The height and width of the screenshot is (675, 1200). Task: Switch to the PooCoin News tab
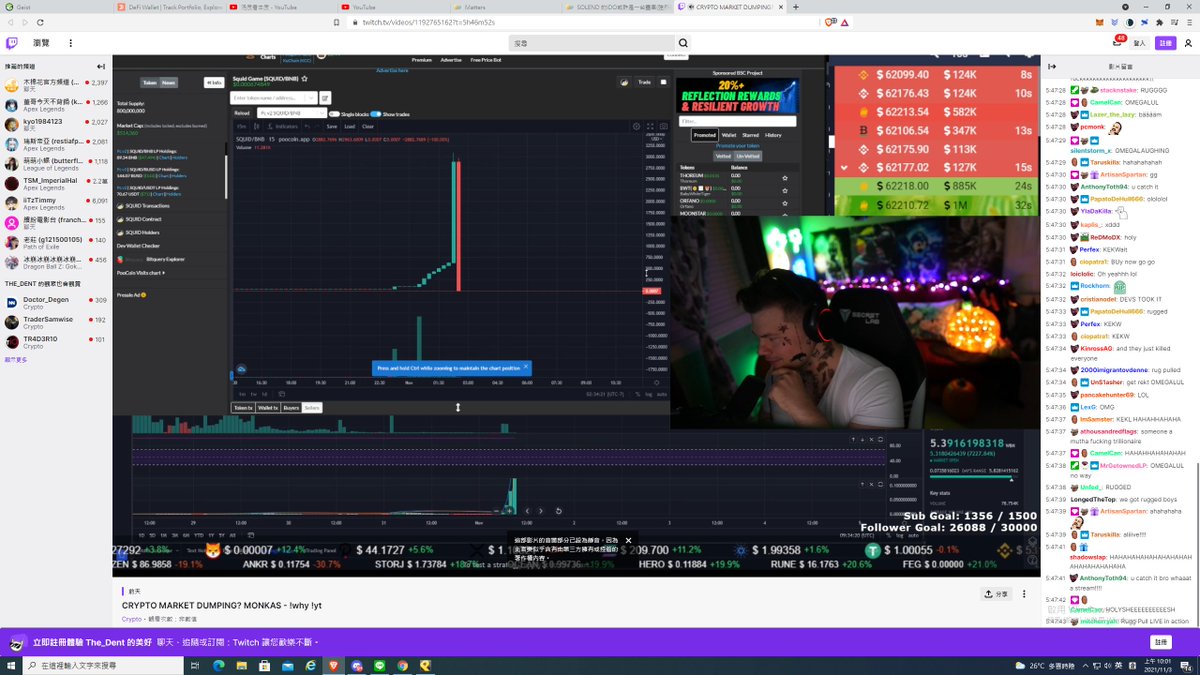pyautogui.click(x=169, y=83)
